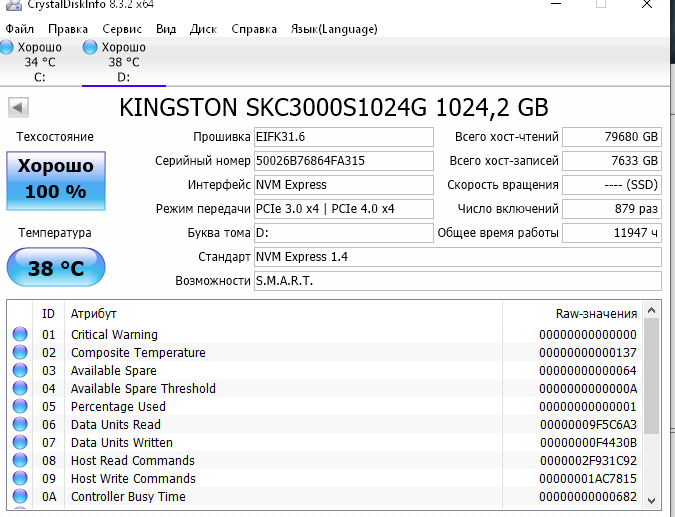Open the Вид menu
Image resolution: width=675 pixels, height=517 pixels.
point(166,29)
